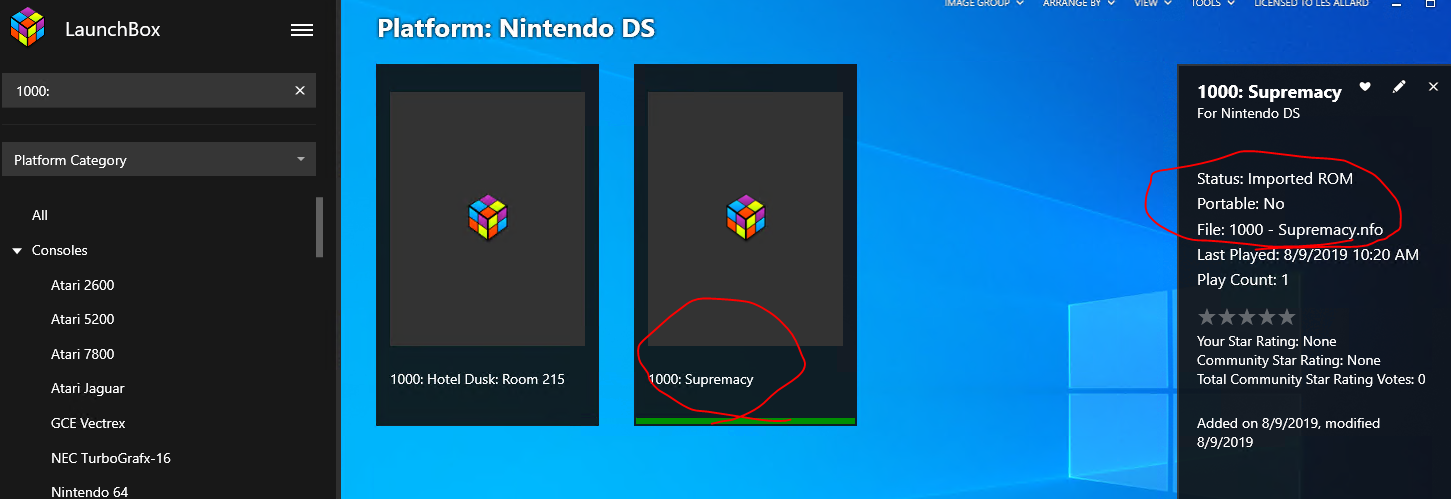The height and width of the screenshot is (499, 1451).
Task: Edit 1000: Supremacy with pencil icon
Action: tap(1399, 87)
